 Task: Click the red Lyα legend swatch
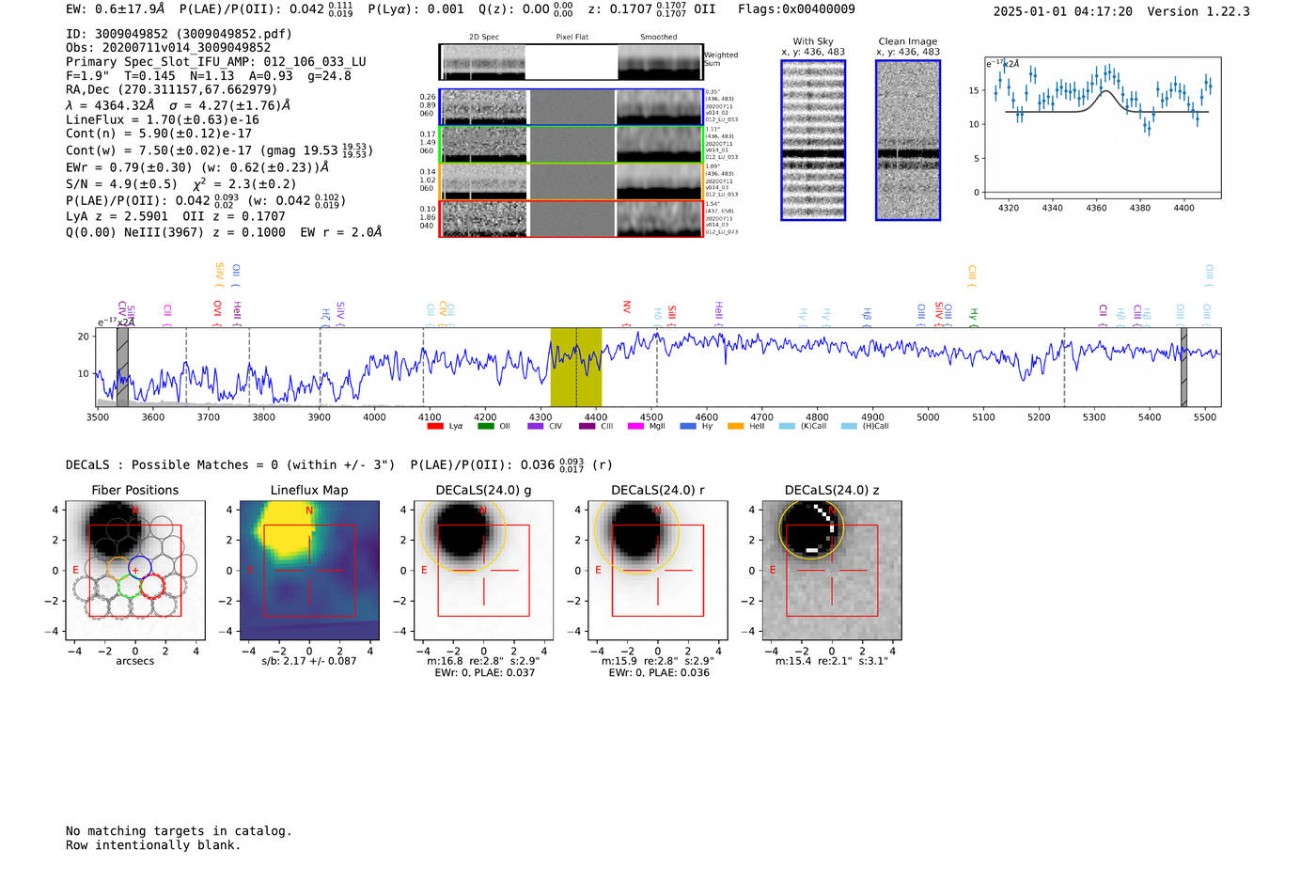435,427
